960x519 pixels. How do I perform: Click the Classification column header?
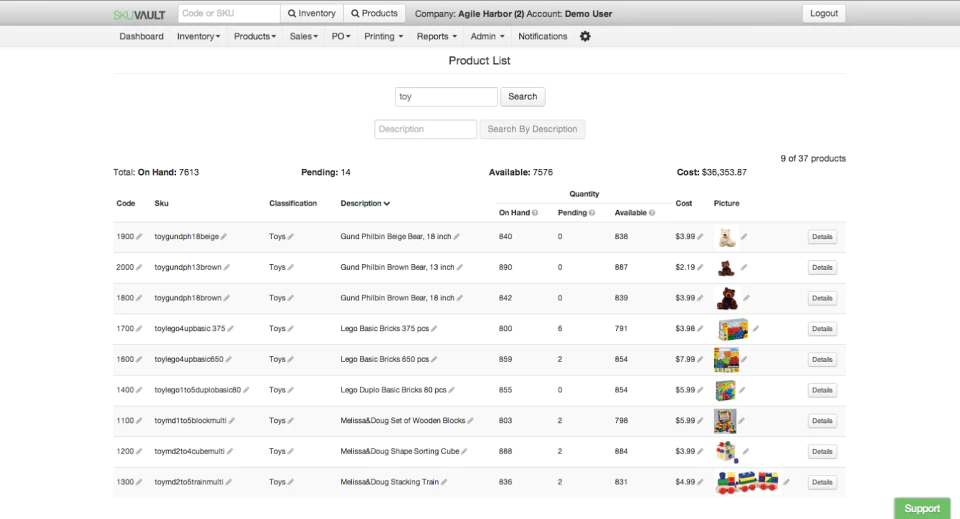click(293, 203)
